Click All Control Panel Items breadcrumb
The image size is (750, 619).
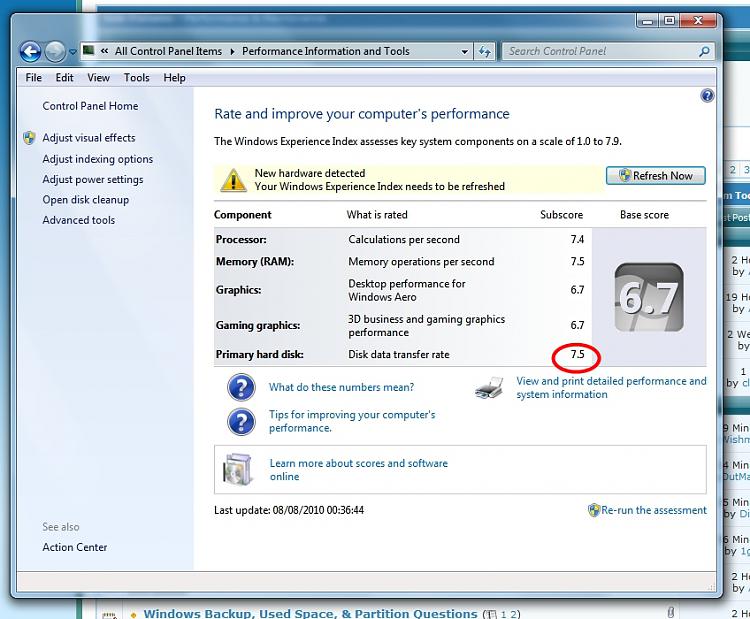pos(168,51)
